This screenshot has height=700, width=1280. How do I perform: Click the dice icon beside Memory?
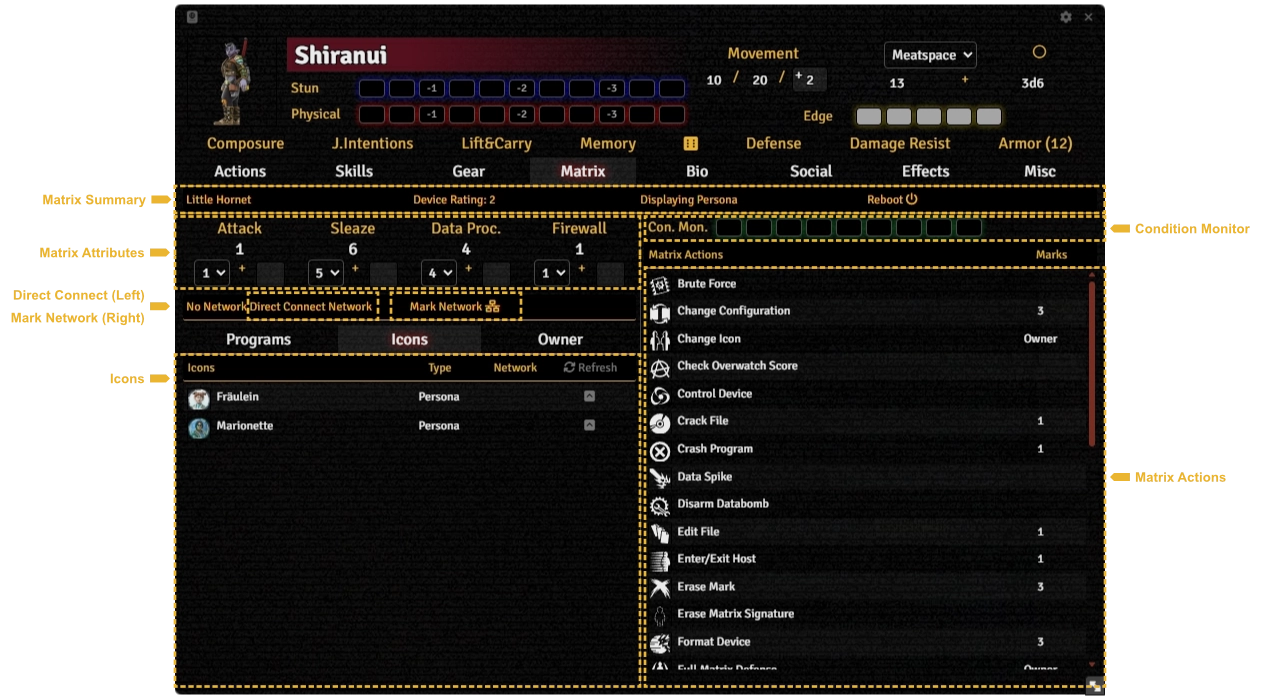(x=690, y=144)
